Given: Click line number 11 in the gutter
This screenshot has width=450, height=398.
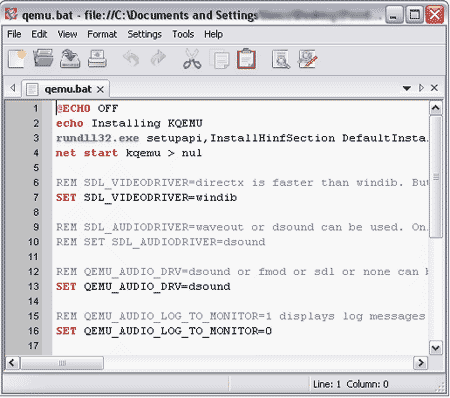Looking at the screenshot, I should click(x=33, y=257).
